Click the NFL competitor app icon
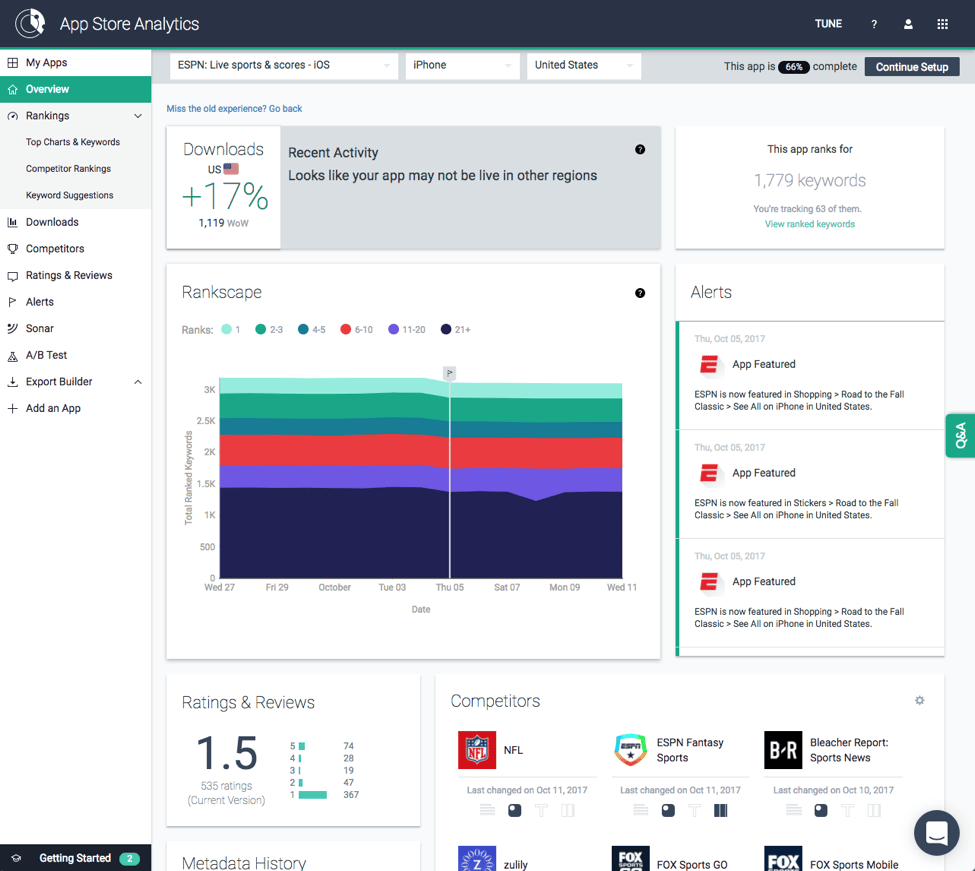 [477, 750]
